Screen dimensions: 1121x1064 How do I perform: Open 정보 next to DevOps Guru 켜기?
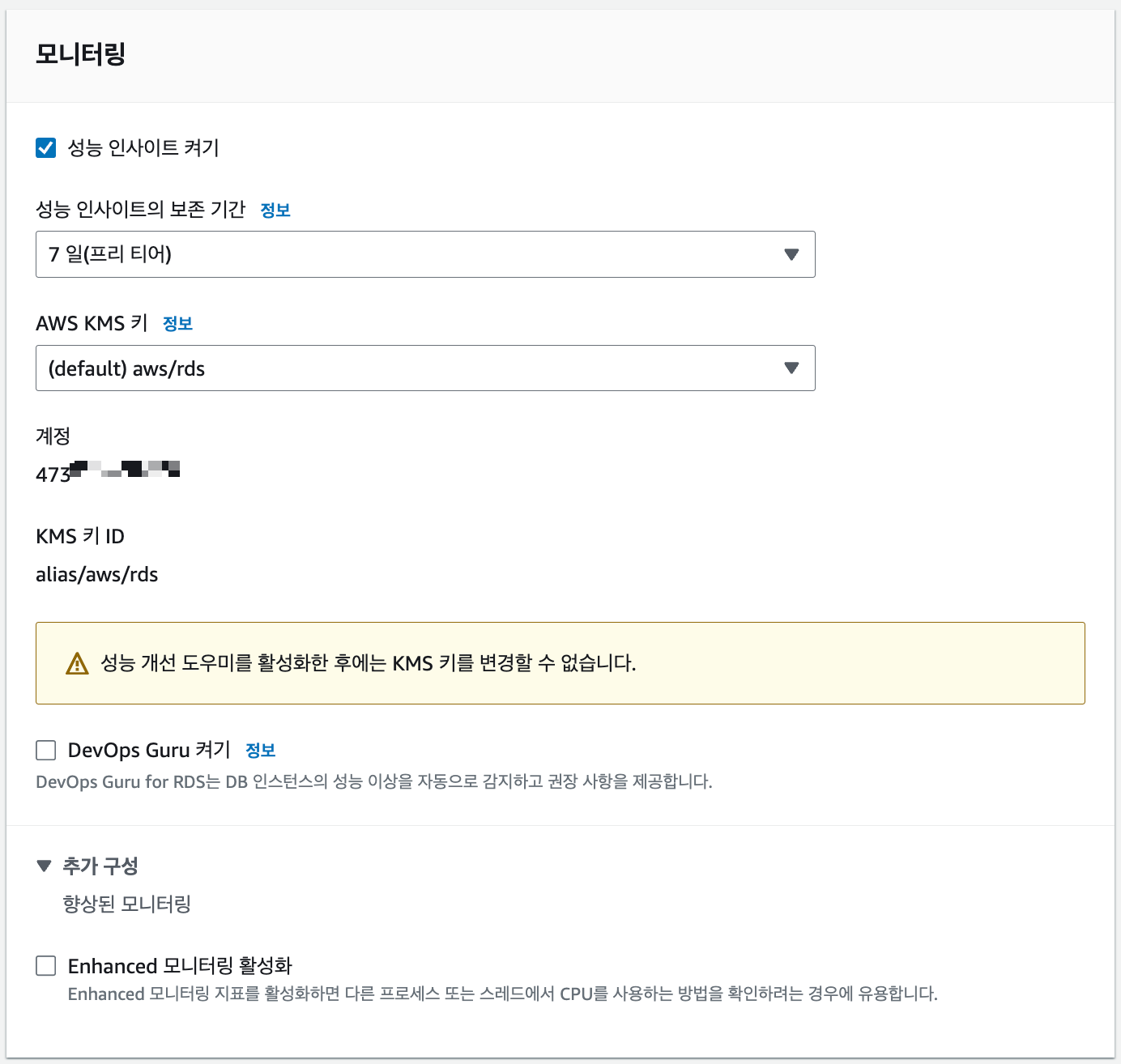[x=261, y=750]
